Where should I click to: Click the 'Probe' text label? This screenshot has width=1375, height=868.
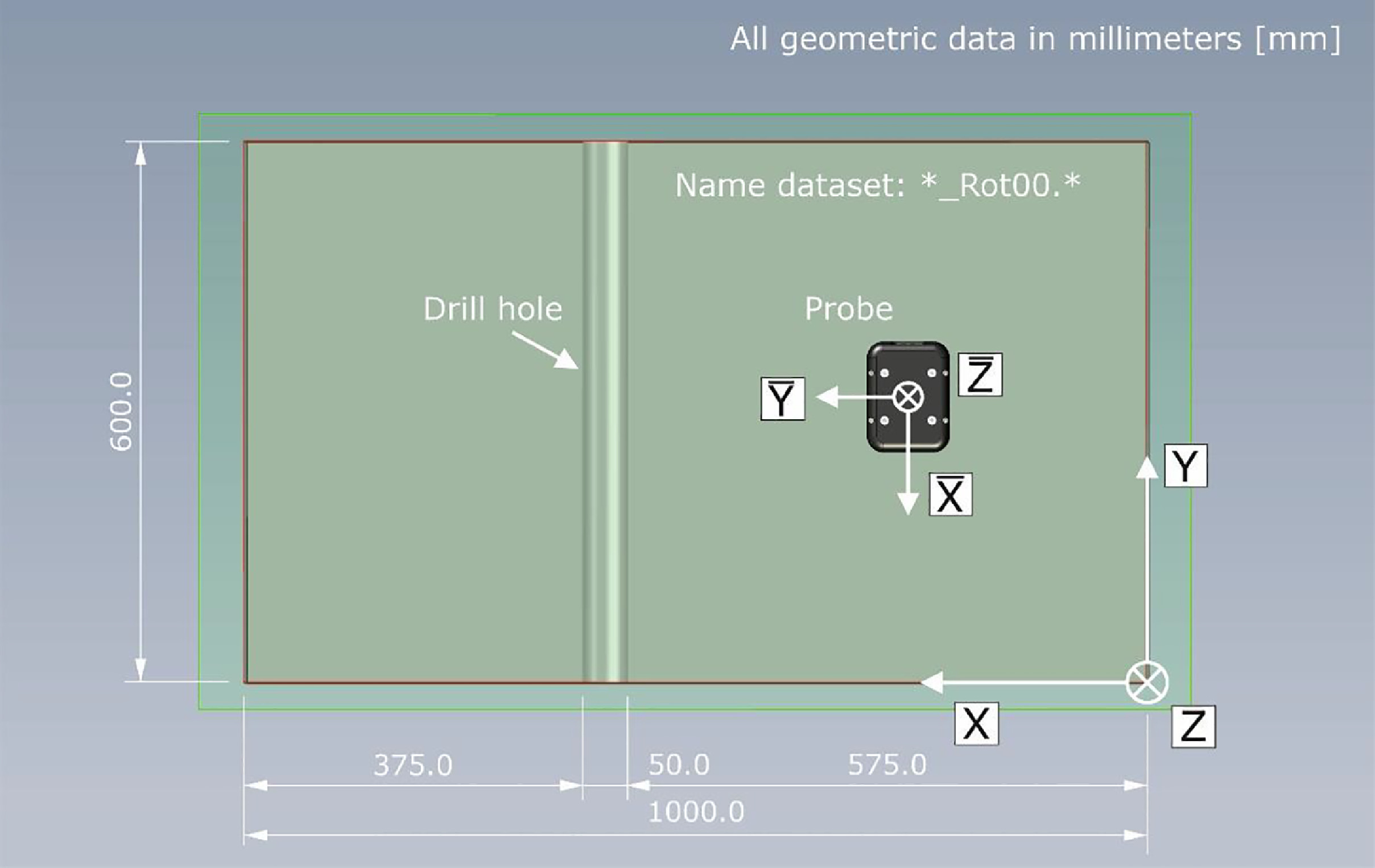(x=848, y=309)
